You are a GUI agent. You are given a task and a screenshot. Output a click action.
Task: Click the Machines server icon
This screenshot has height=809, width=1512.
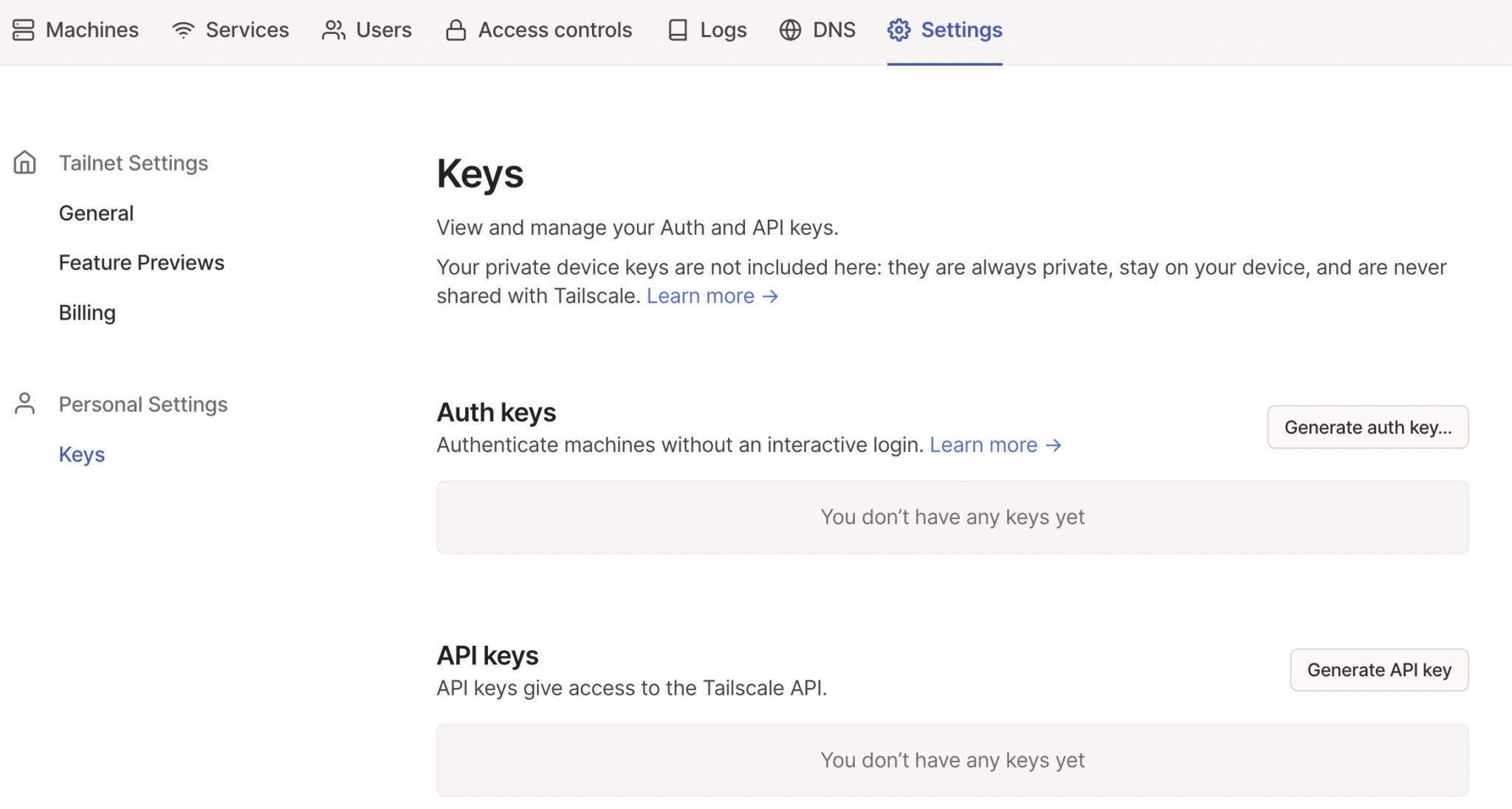24,30
